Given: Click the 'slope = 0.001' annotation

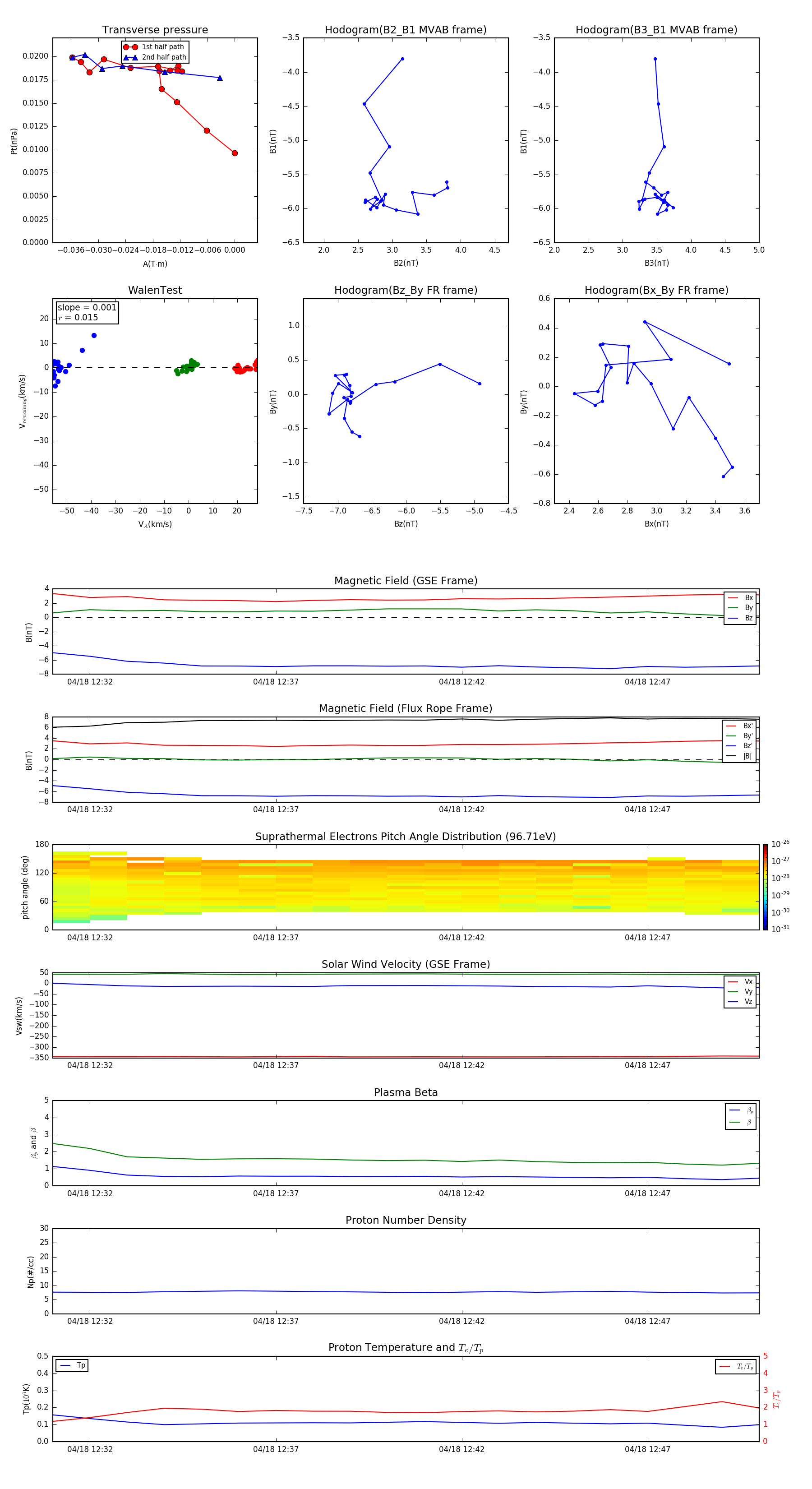Looking at the screenshot, I should 87,308.
